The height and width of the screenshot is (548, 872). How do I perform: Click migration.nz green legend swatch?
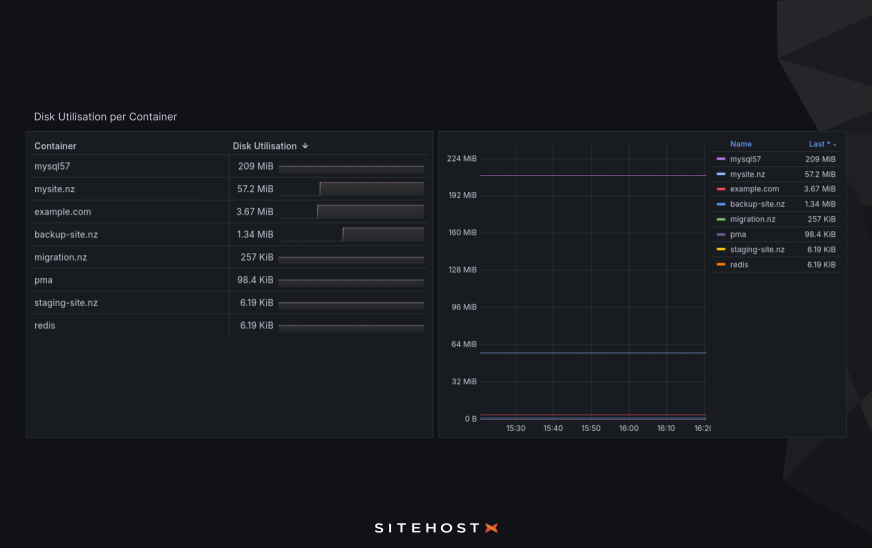coord(721,219)
